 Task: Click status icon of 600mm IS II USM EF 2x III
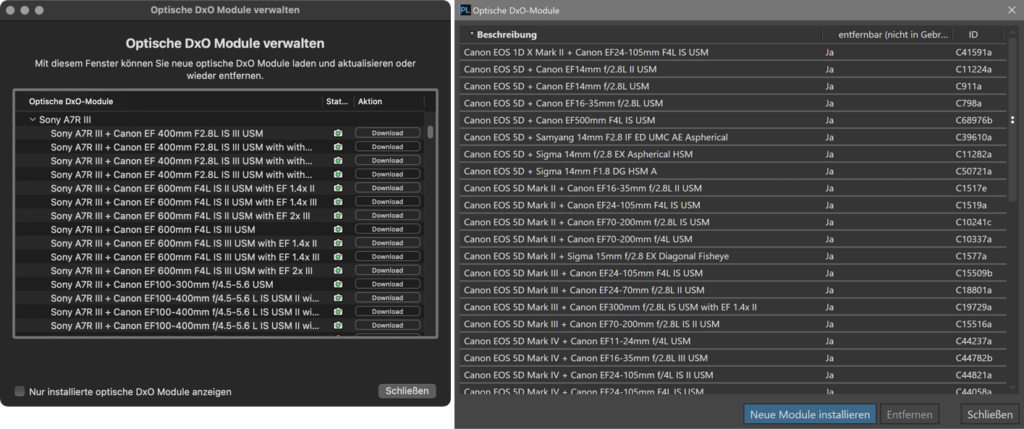[x=338, y=215]
